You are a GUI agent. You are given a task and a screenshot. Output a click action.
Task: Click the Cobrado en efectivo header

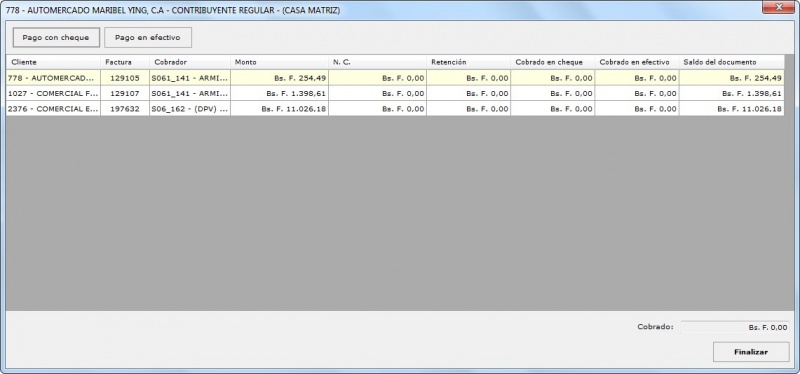[x=637, y=62]
